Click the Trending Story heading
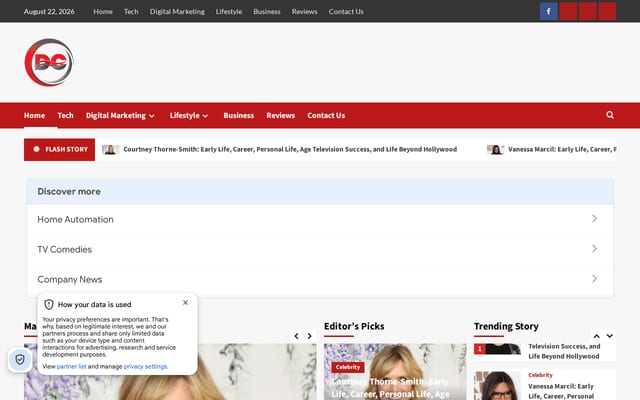 (x=506, y=326)
